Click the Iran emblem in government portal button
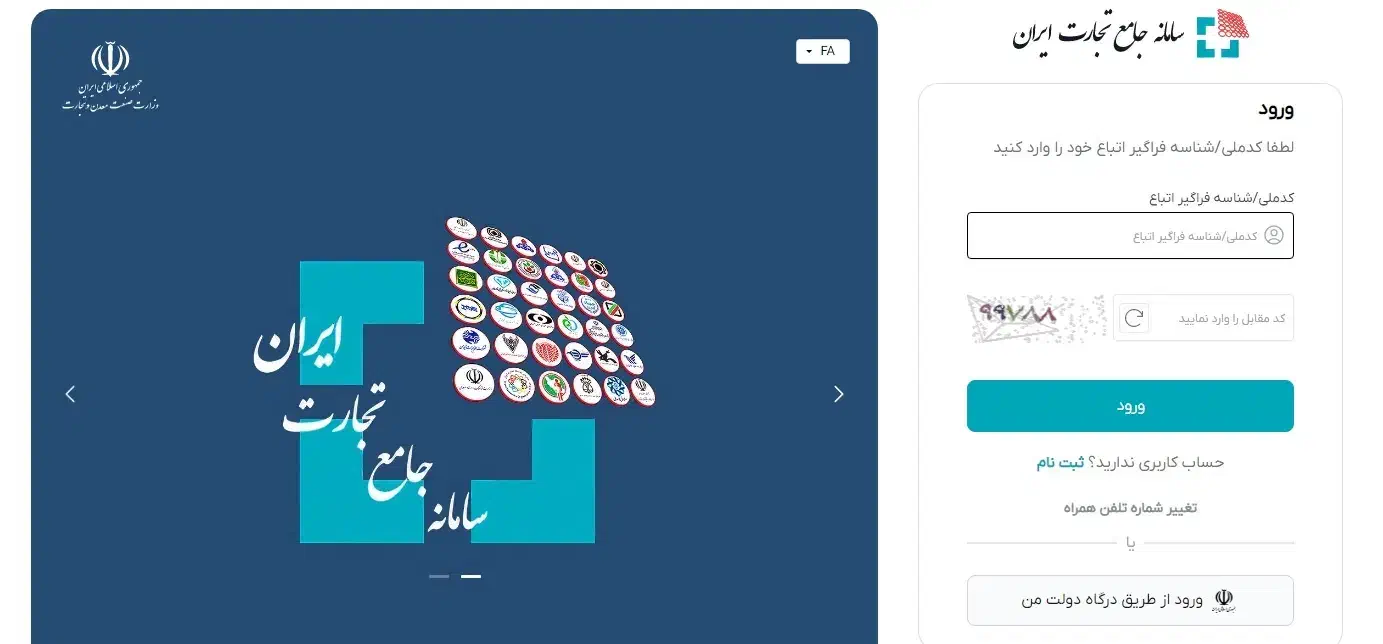Image resolution: width=1383 pixels, height=644 pixels. point(1224,600)
